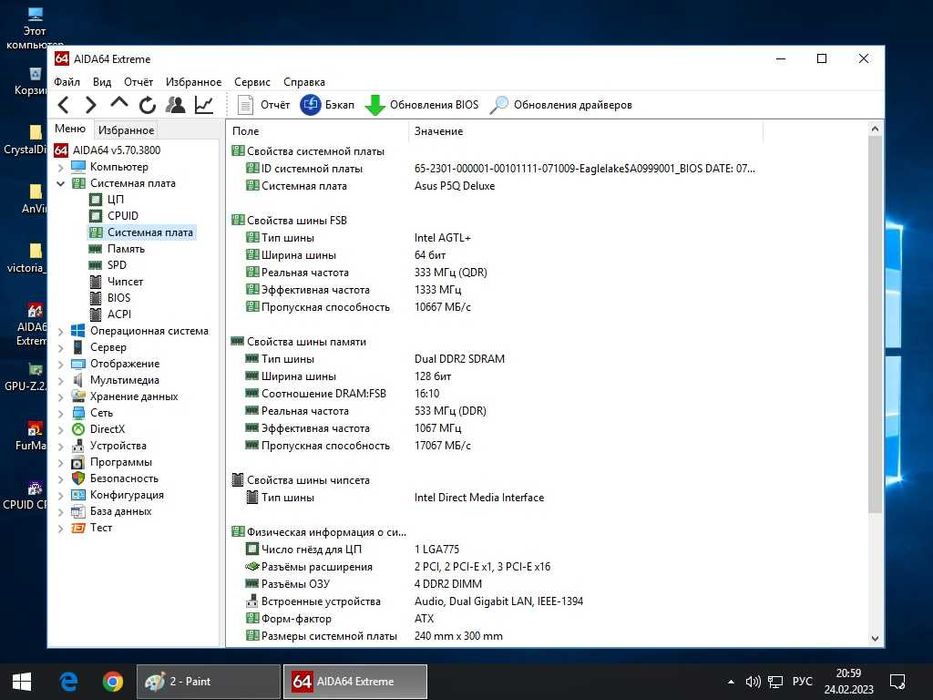Open the Вид menu
This screenshot has width=933, height=700.
102,82
